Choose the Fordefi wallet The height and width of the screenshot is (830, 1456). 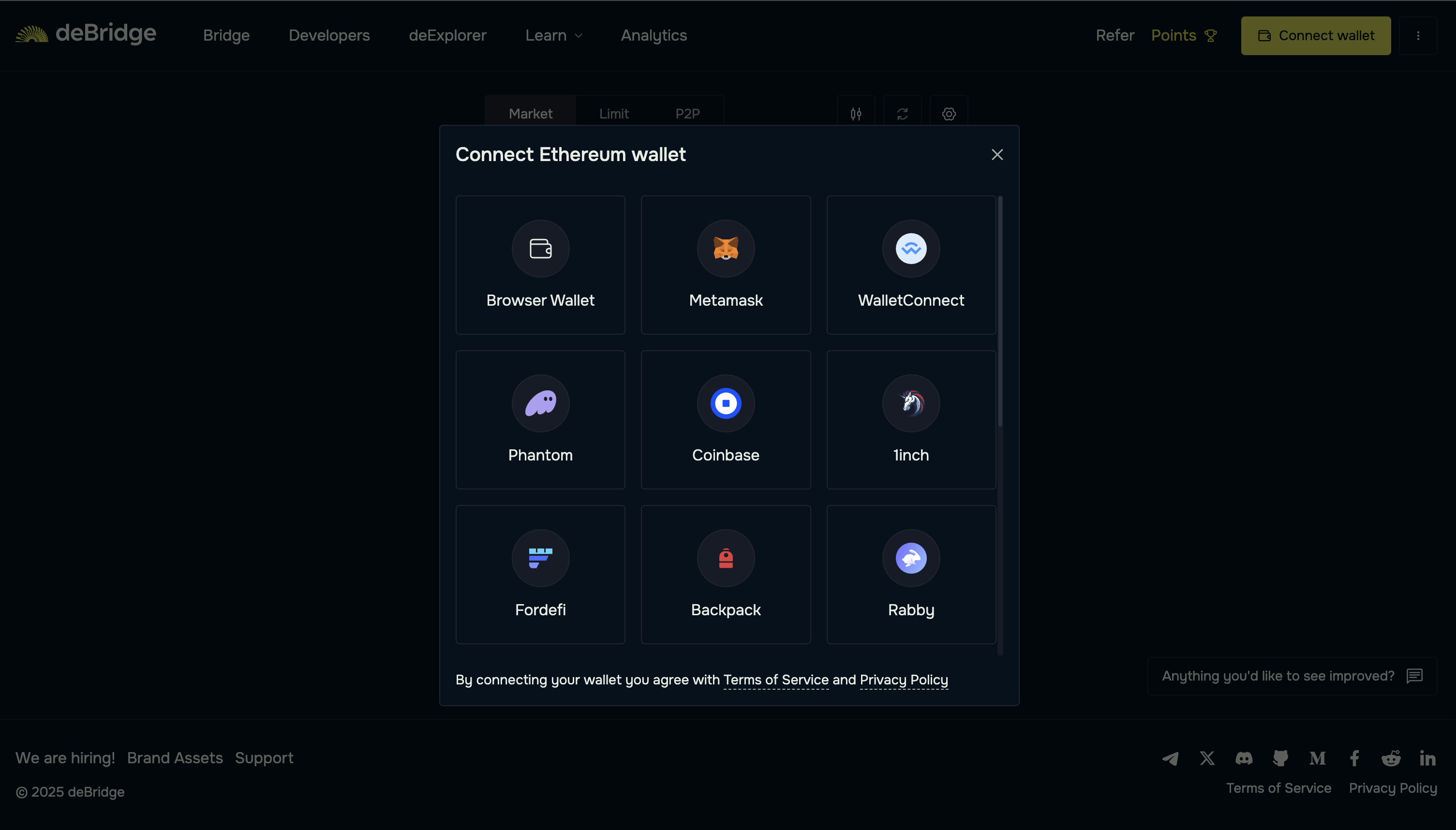click(x=540, y=574)
